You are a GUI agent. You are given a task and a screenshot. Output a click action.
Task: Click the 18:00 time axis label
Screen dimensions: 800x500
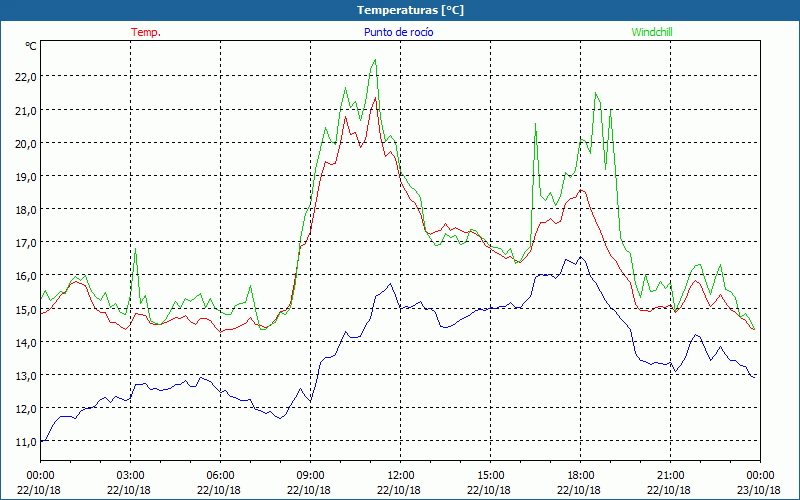[580, 476]
